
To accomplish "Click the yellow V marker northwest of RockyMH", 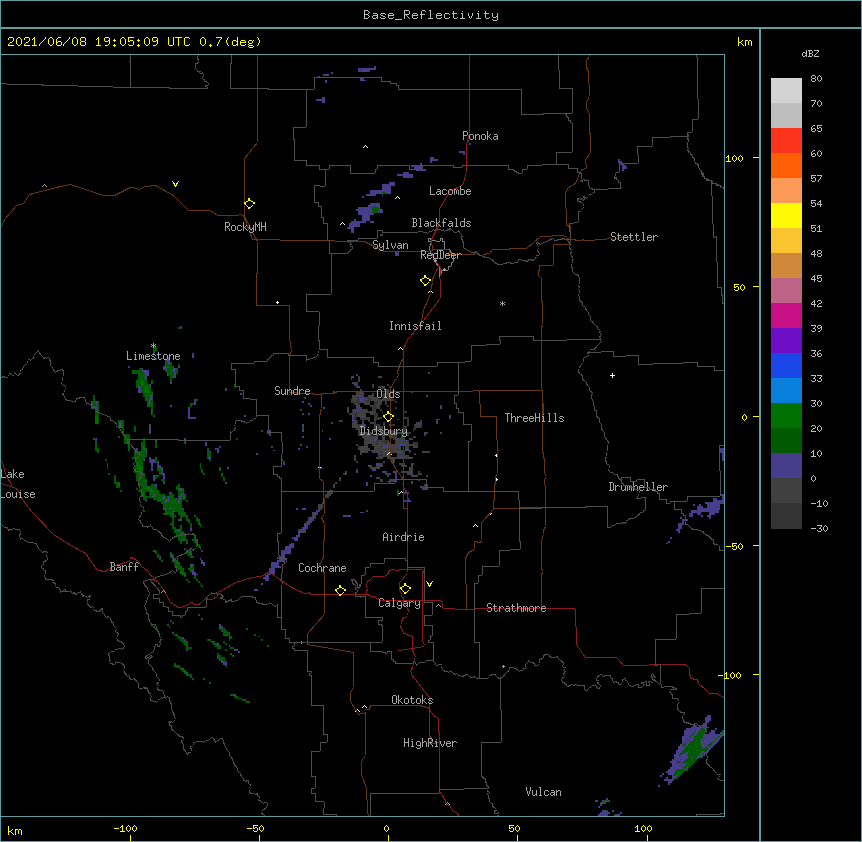I will tap(175, 184).
